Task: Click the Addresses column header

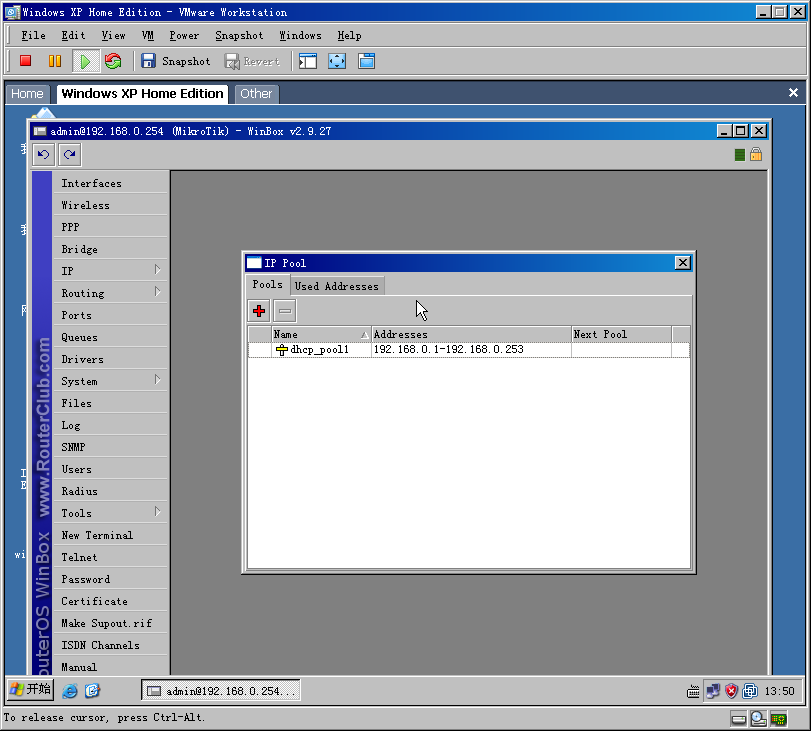Action: click(x=471, y=335)
